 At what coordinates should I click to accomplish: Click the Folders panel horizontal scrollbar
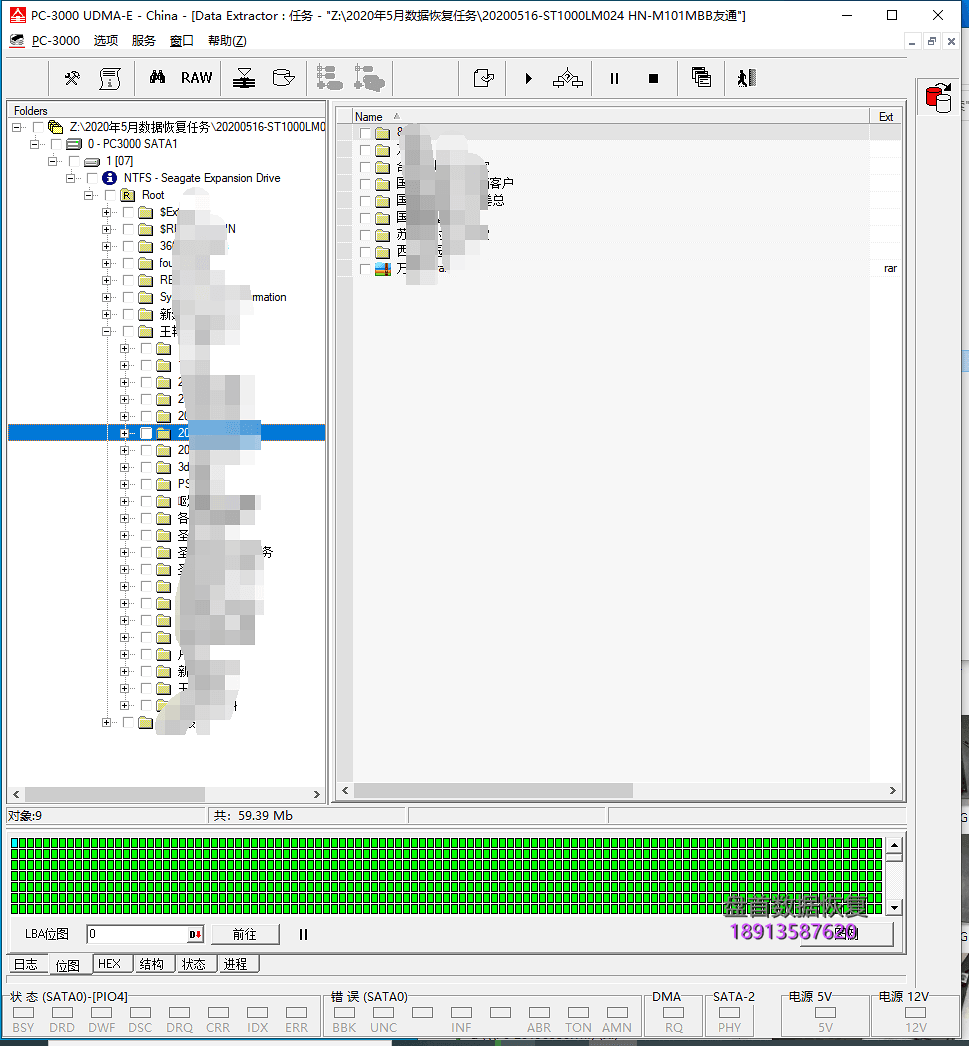[166, 795]
